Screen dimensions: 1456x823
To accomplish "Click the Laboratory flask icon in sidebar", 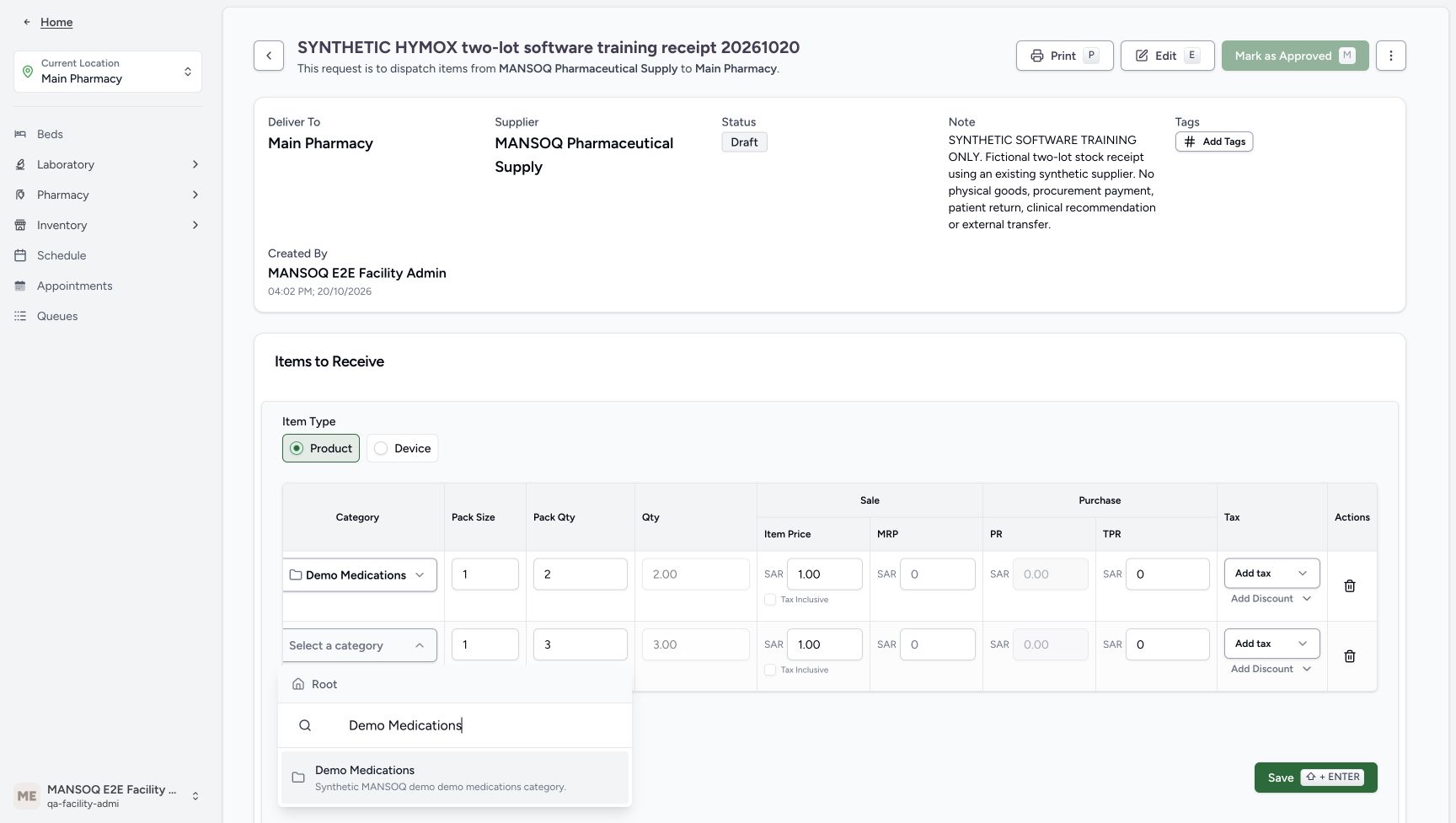I will pyautogui.click(x=20, y=164).
